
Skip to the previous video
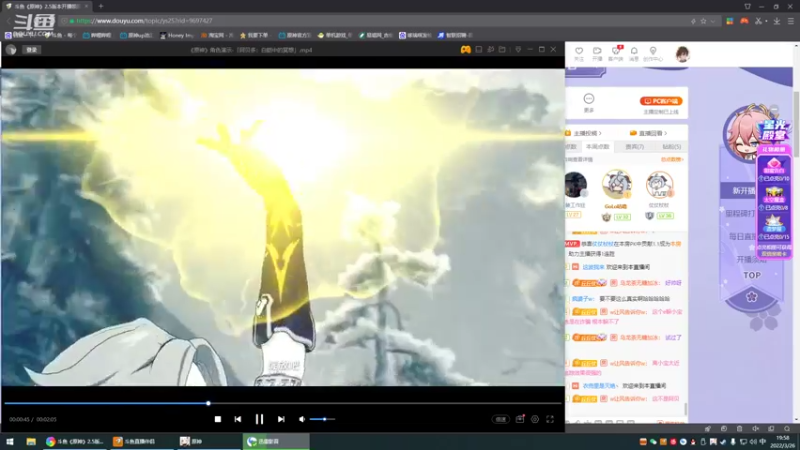(238, 419)
